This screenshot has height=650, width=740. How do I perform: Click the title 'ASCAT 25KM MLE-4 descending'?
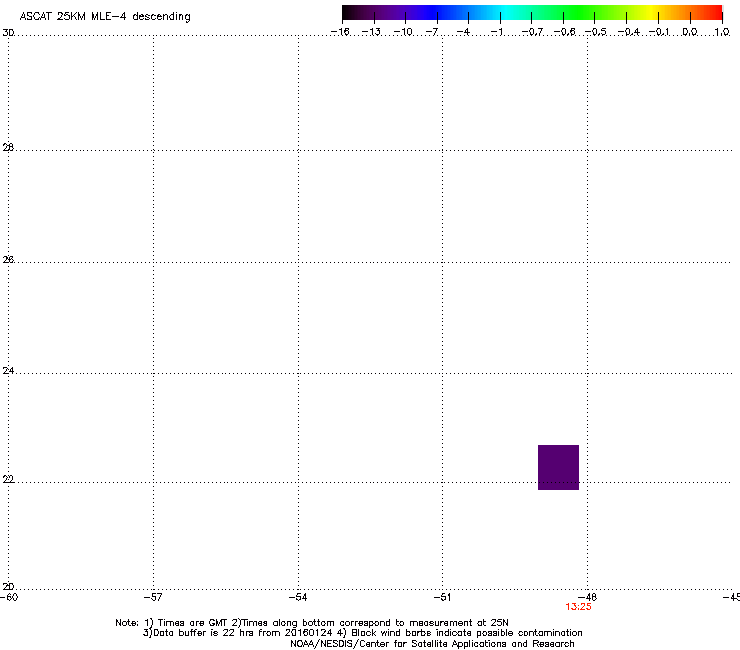pos(105,17)
